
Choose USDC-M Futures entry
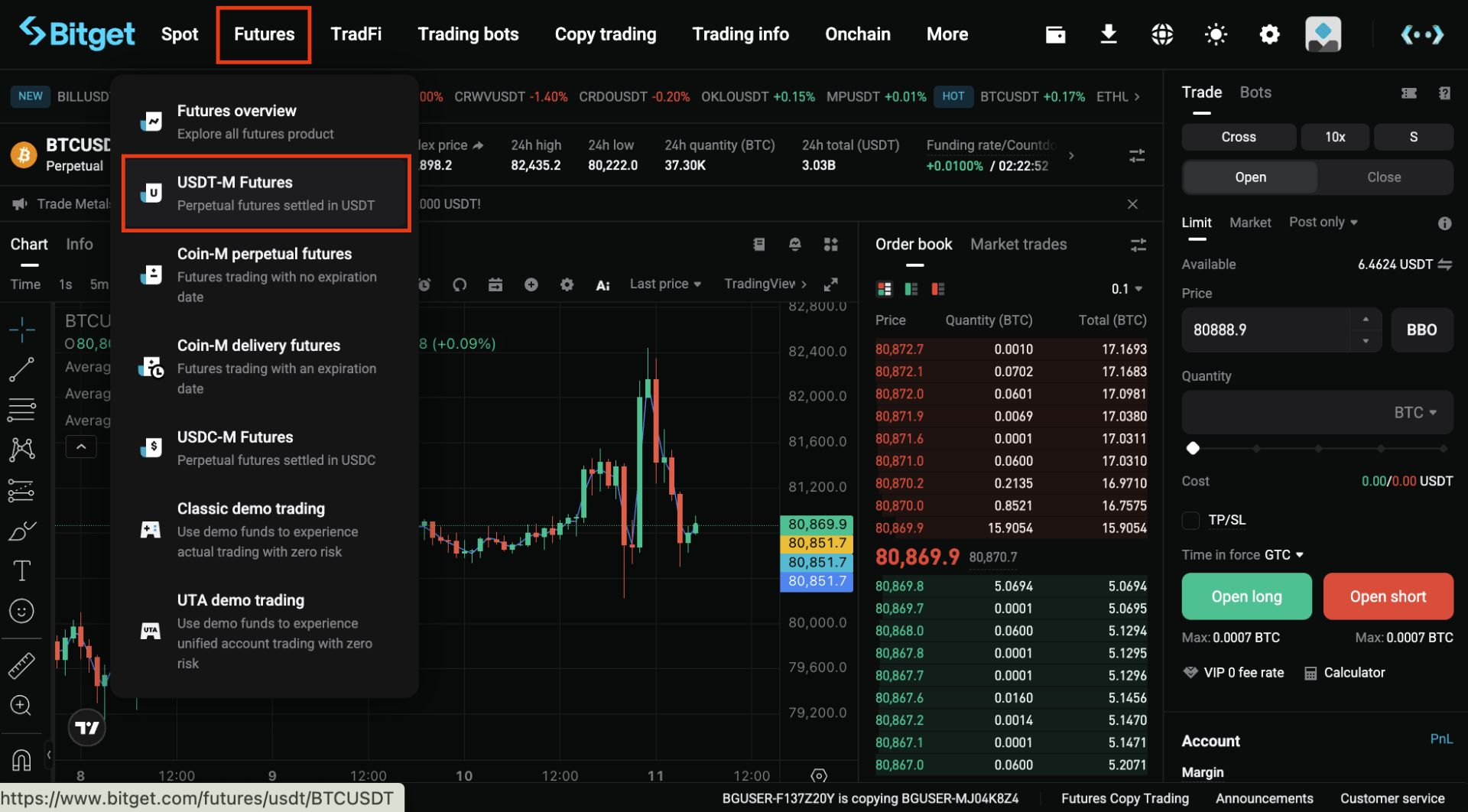coord(266,448)
